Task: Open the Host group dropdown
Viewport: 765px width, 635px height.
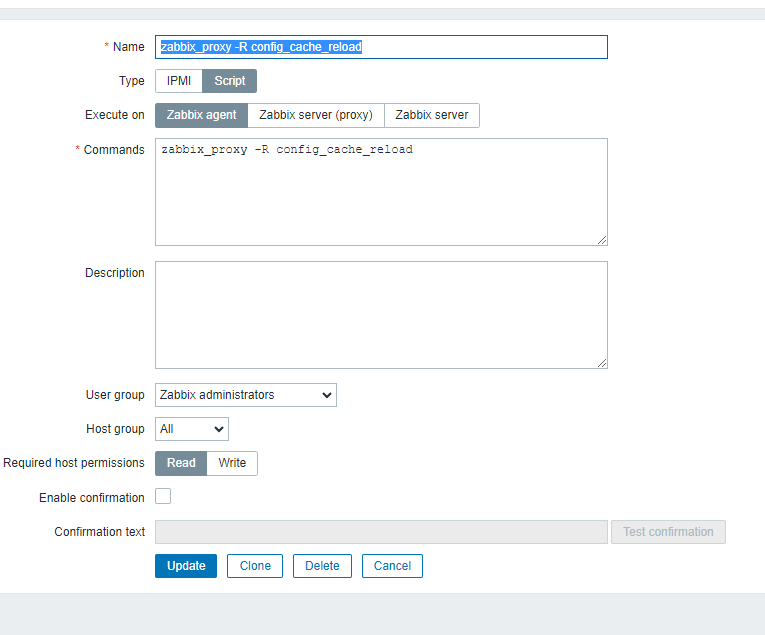Action: point(192,429)
